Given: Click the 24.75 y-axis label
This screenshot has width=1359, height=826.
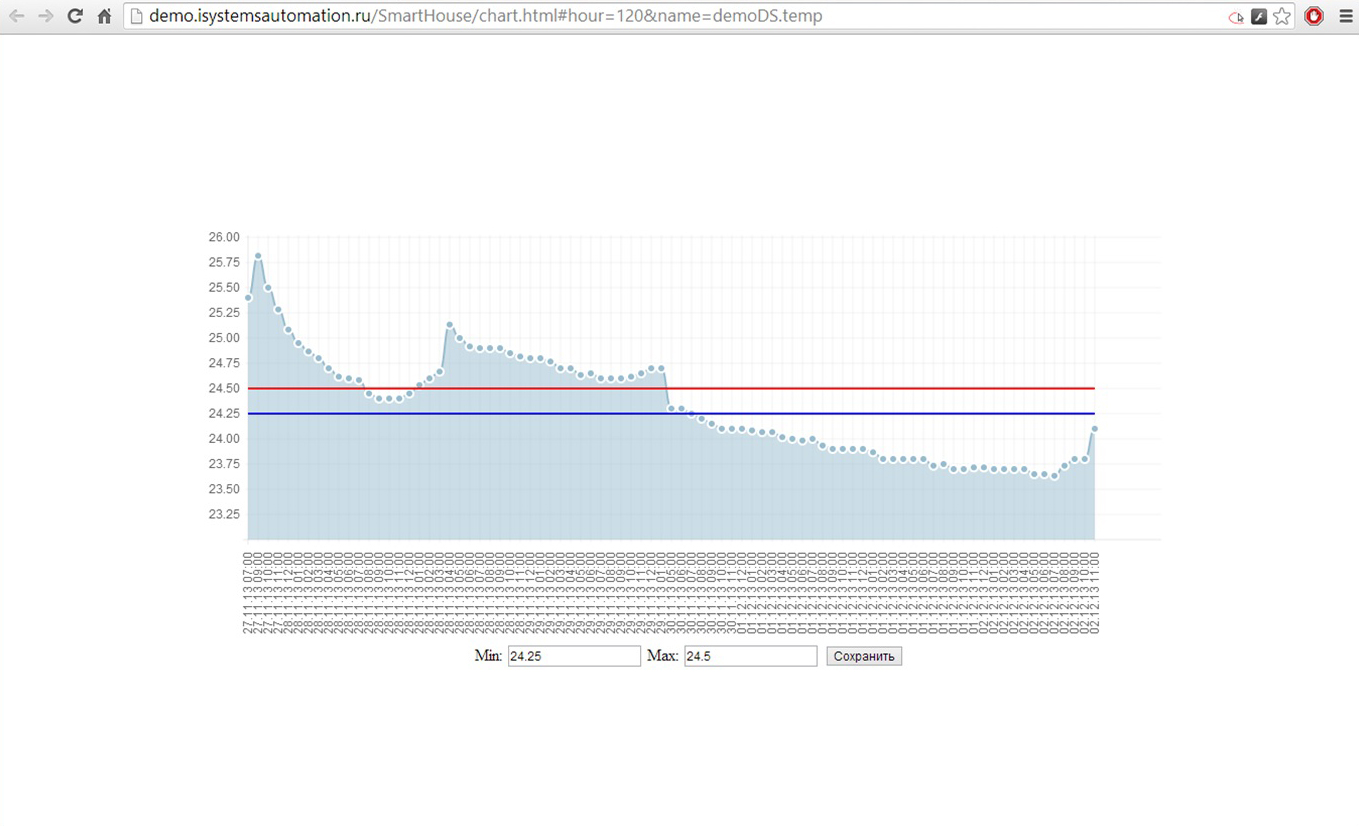Looking at the screenshot, I should (x=224, y=363).
